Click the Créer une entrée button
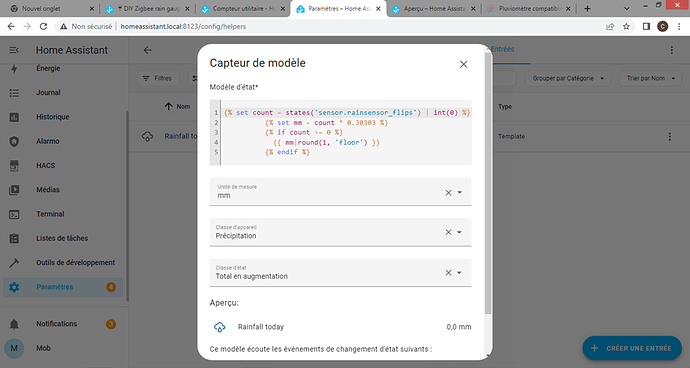 (x=632, y=348)
